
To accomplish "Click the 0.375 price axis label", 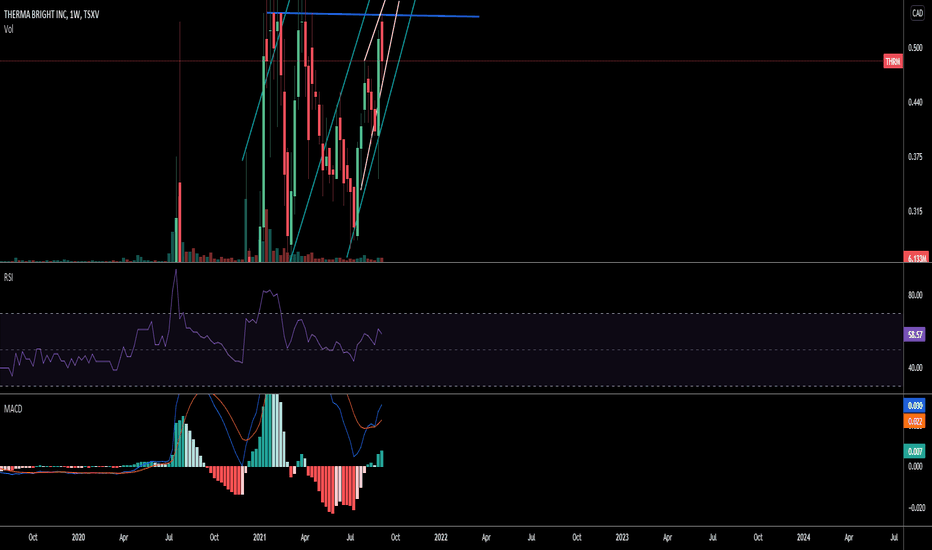I will pyautogui.click(x=915, y=157).
